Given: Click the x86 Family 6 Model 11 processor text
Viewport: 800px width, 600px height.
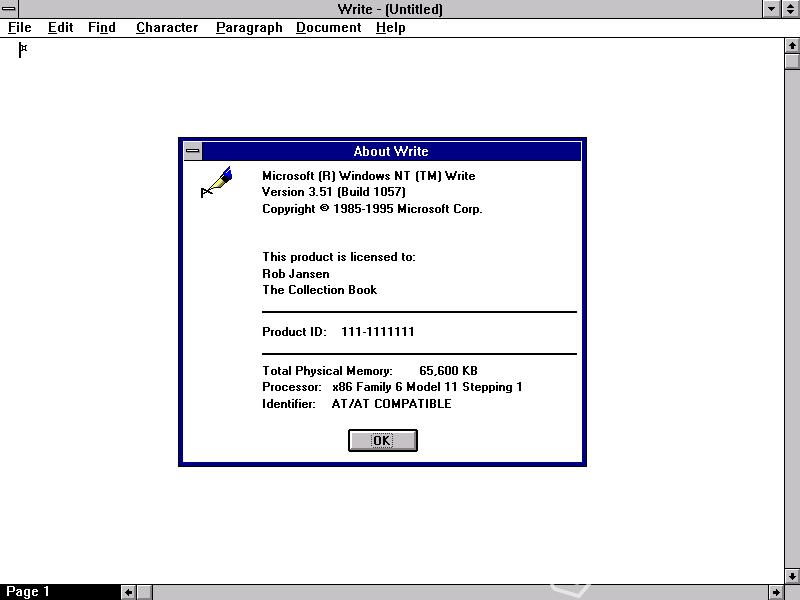Looking at the screenshot, I should (427, 387).
